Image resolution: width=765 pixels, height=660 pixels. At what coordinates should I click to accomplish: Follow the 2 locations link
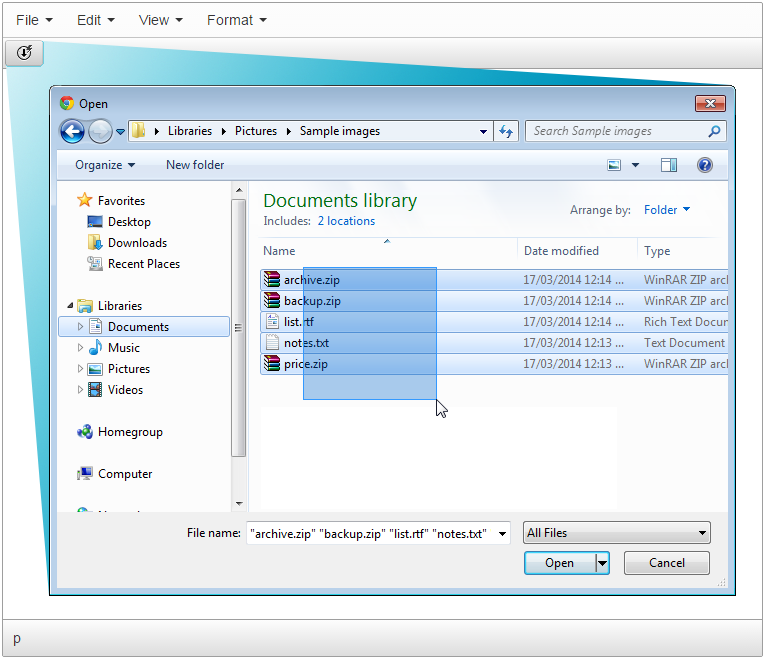[346, 221]
